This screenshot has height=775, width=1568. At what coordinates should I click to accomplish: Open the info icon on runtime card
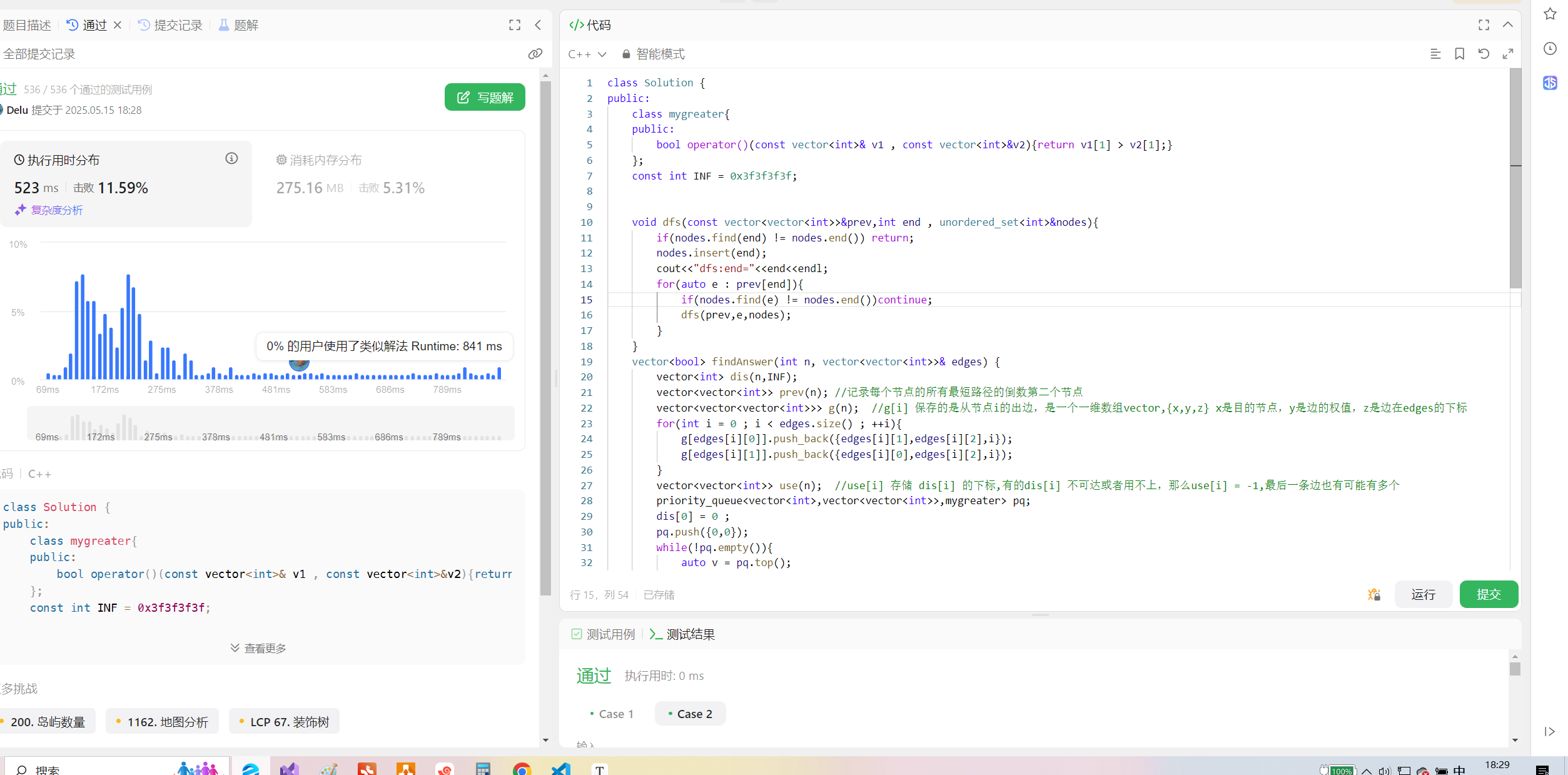[x=231, y=159]
